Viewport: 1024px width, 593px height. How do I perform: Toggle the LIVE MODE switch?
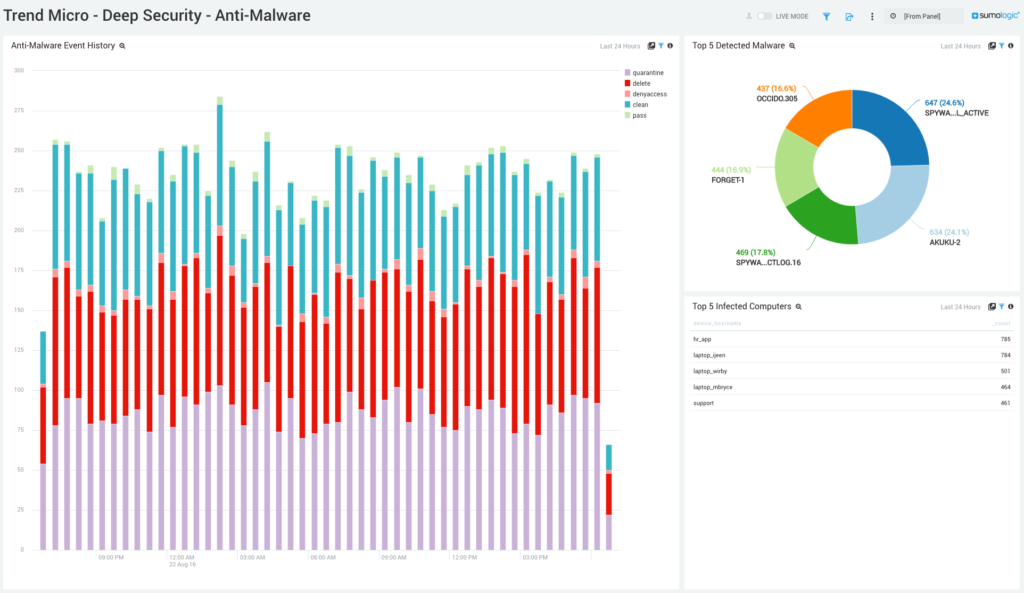(x=764, y=16)
